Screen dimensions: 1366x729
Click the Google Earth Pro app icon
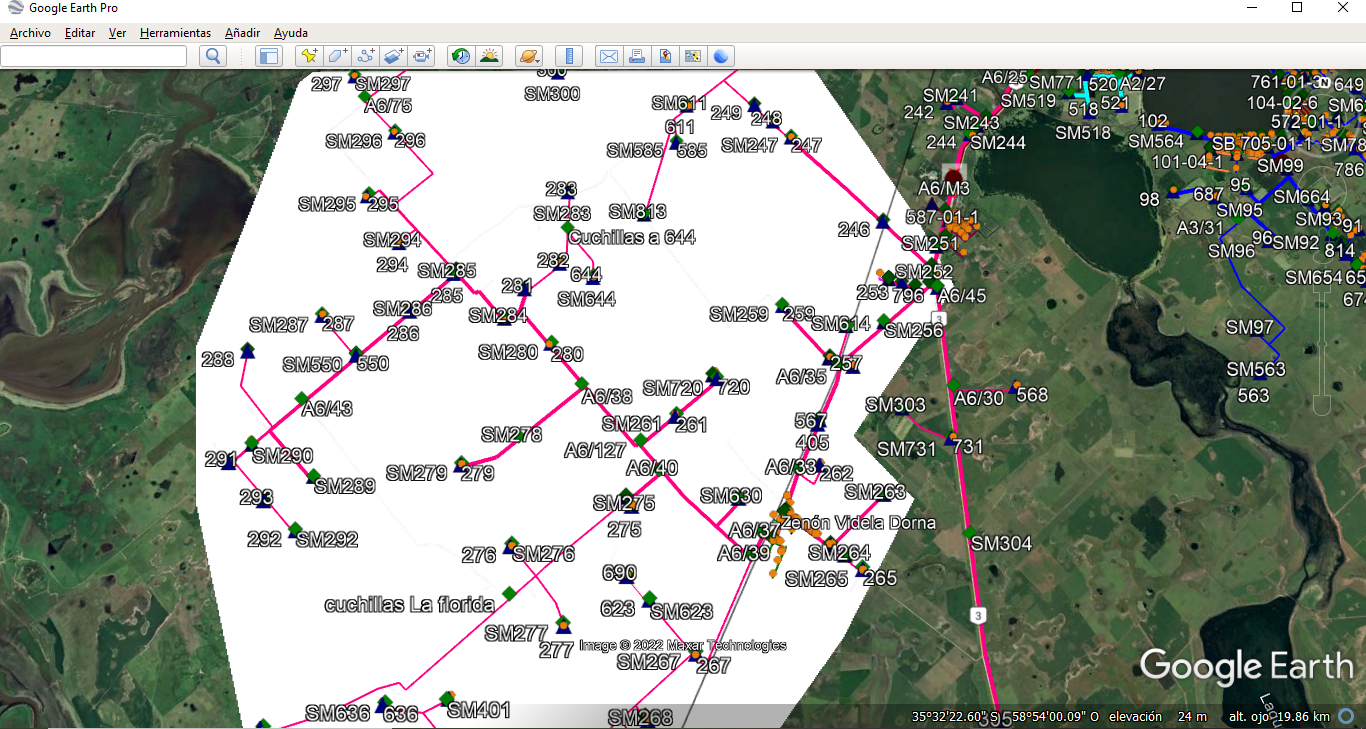(14, 8)
